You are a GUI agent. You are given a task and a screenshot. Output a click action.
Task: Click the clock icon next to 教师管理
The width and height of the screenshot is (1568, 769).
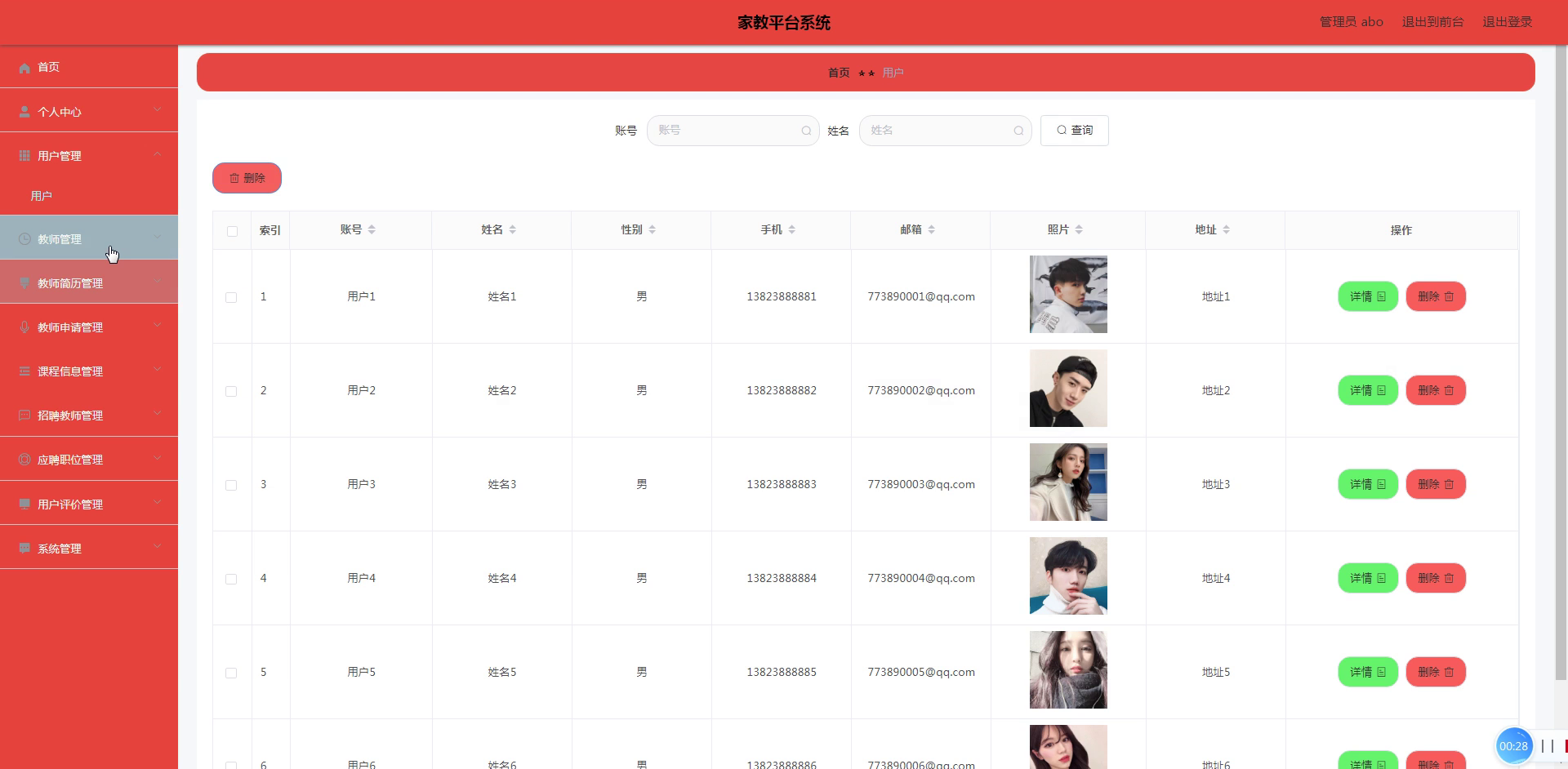point(24,239)
